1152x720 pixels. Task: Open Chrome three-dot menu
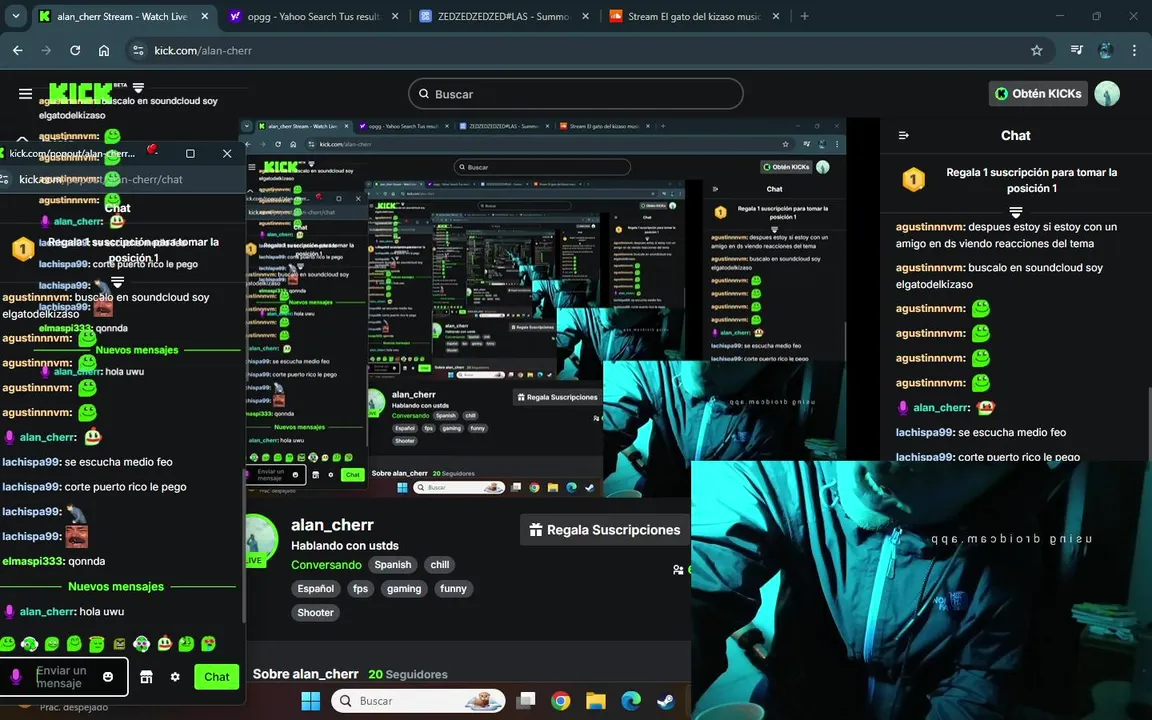(x=1134, y=51)
